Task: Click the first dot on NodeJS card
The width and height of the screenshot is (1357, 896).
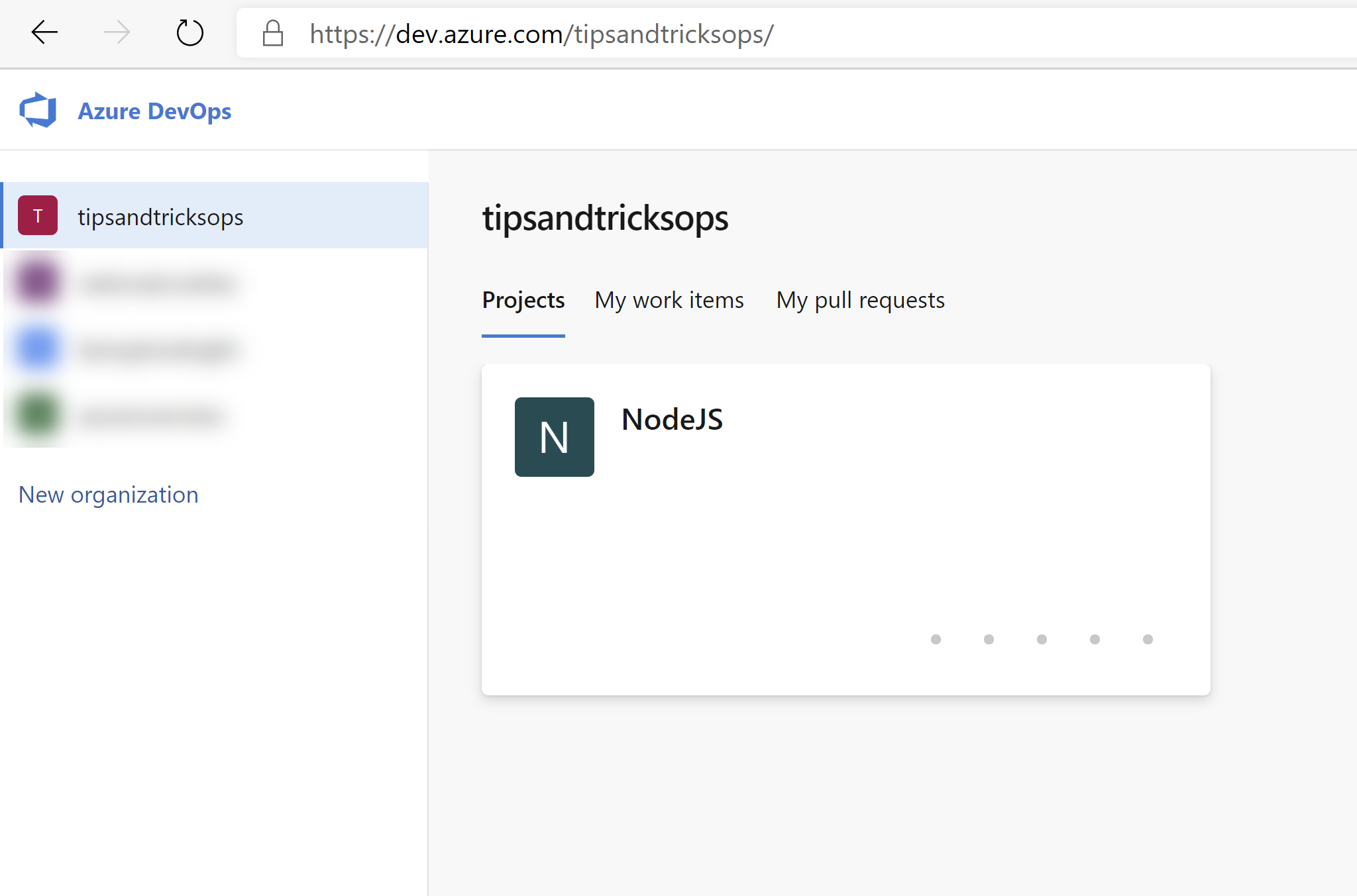Action: (x=936, y=639)
